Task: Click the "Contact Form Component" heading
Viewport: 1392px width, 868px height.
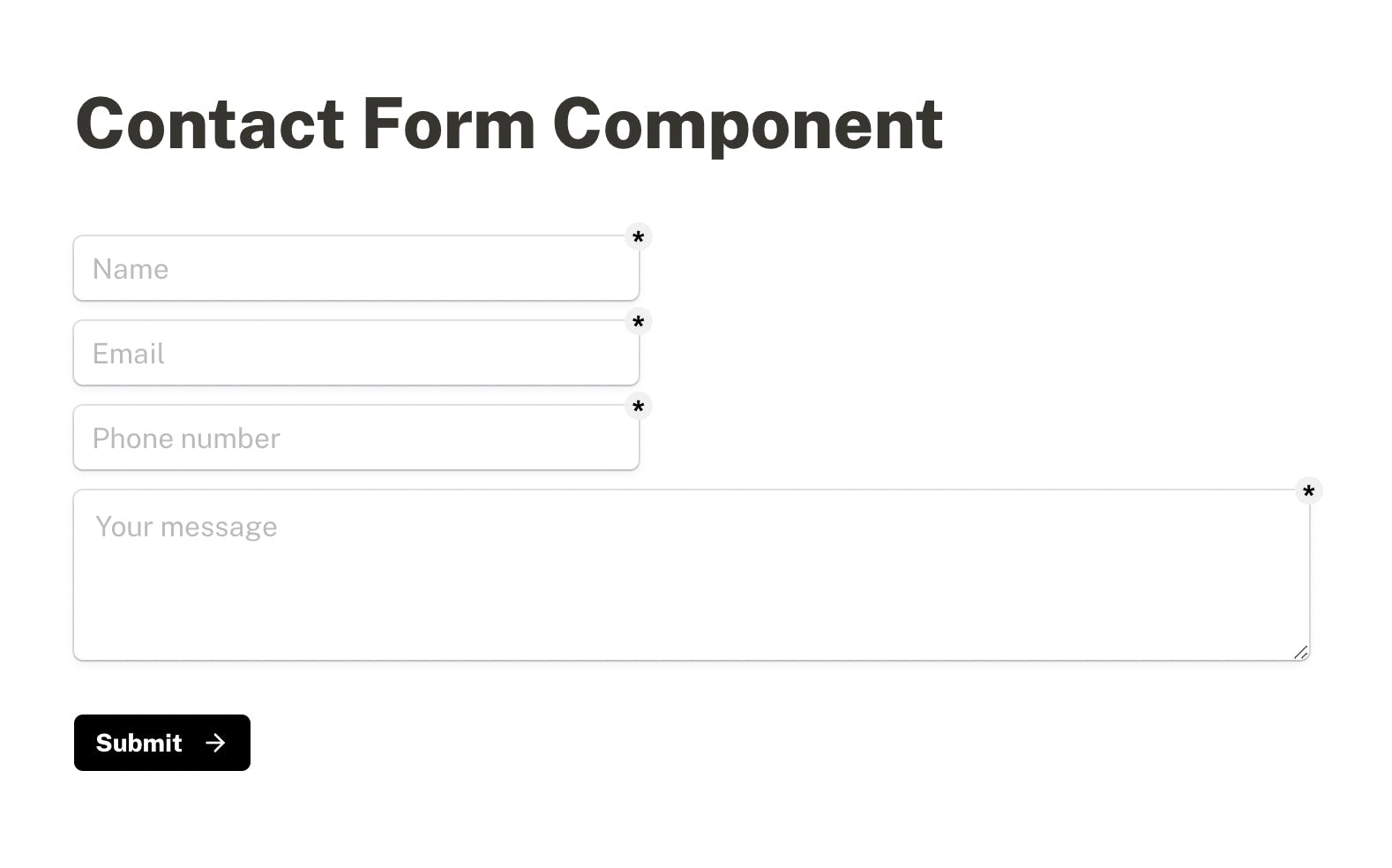Action: (x=509, y=124)
